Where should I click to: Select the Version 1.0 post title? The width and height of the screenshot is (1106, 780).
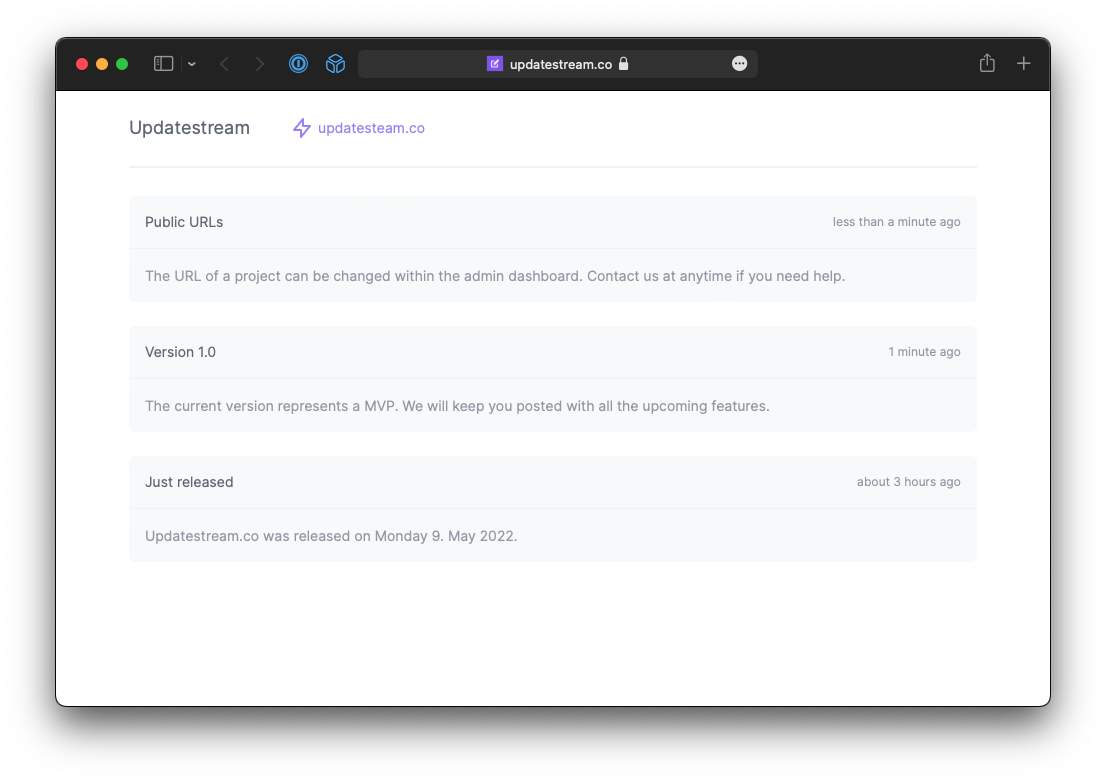pos(181,352)
